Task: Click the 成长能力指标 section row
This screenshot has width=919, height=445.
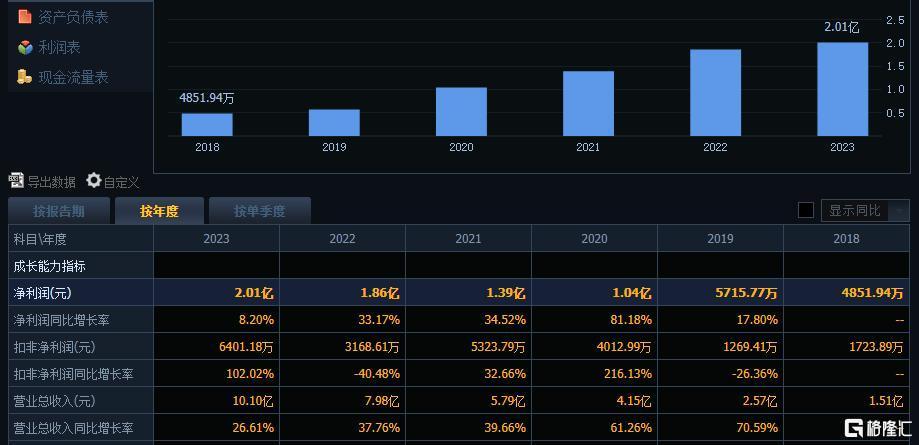Action: point(49,266)
